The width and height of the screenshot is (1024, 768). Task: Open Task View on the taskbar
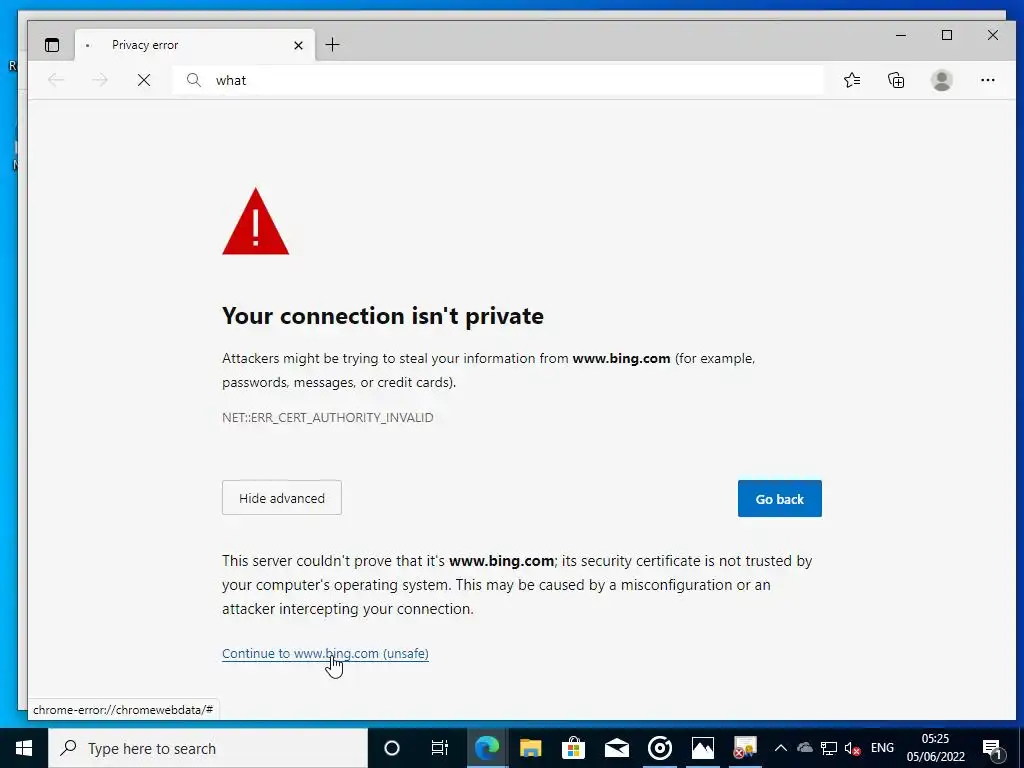tap(440, 748)
